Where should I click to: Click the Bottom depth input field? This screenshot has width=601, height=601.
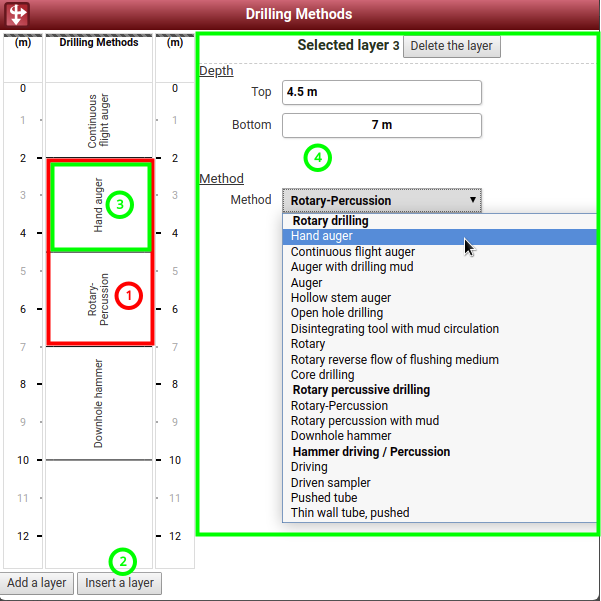tap(381, 125)
